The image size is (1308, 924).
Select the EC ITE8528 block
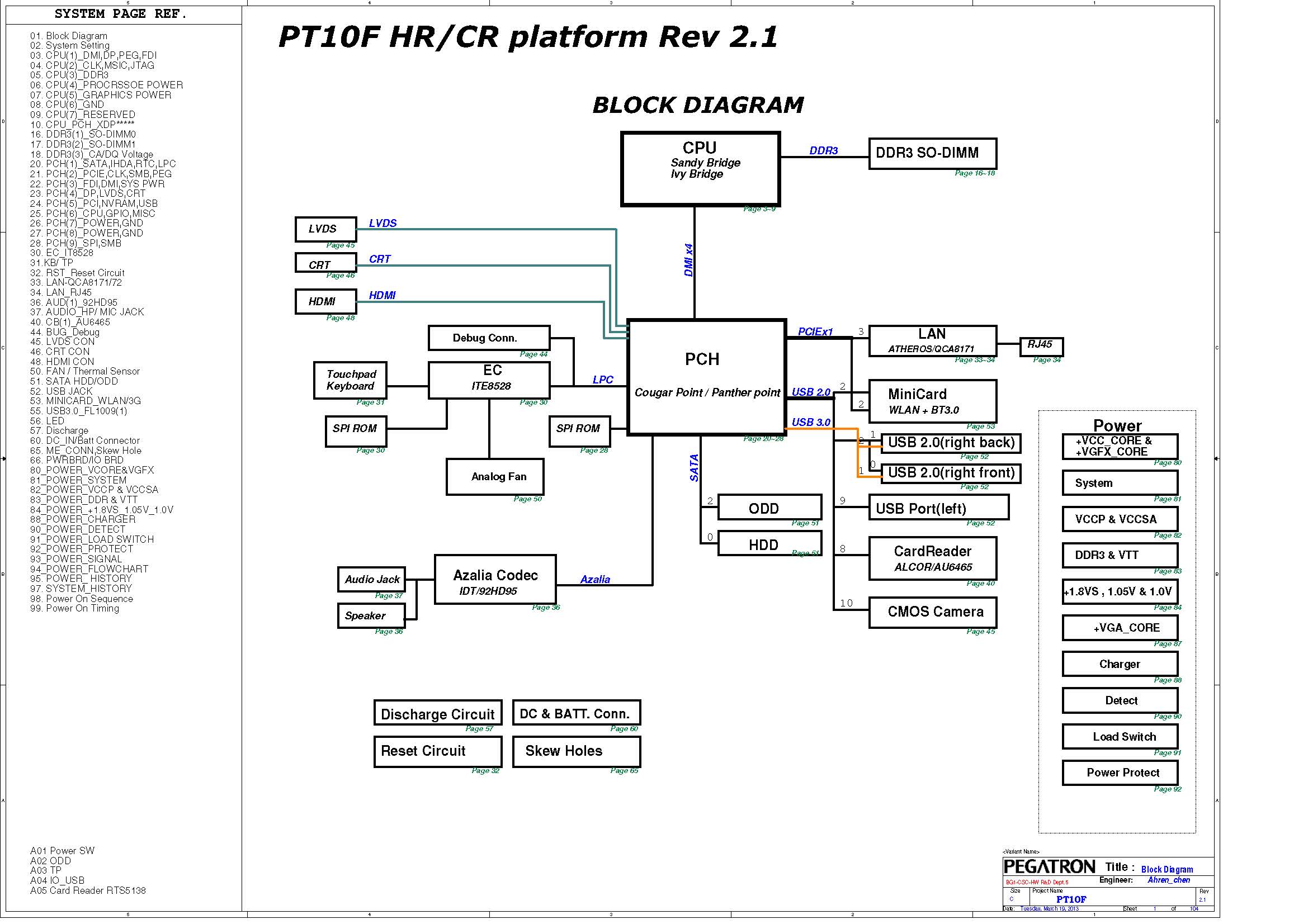click(x=489, y=380)
